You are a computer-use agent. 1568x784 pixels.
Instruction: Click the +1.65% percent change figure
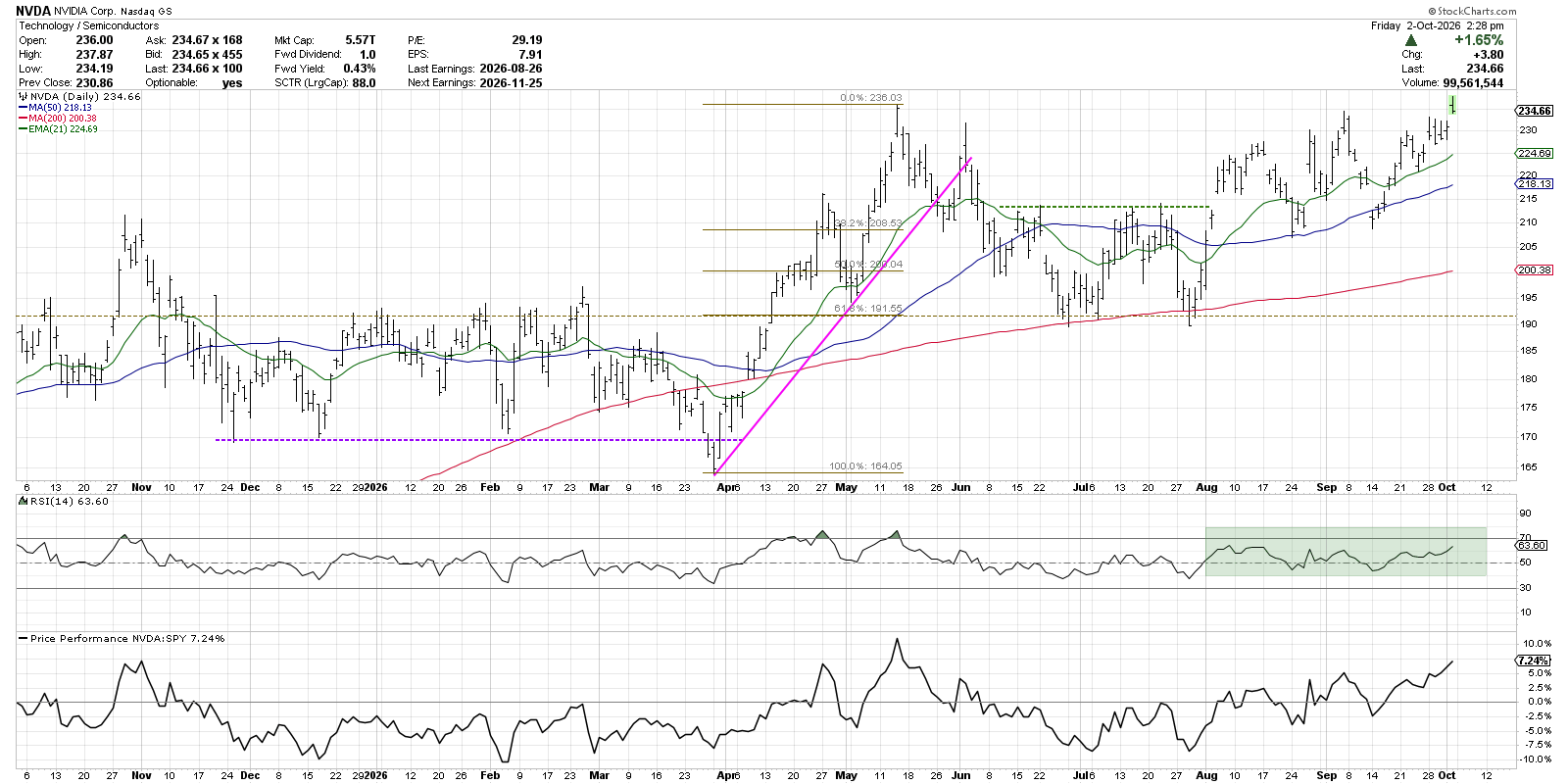[x=1479, y=40]
